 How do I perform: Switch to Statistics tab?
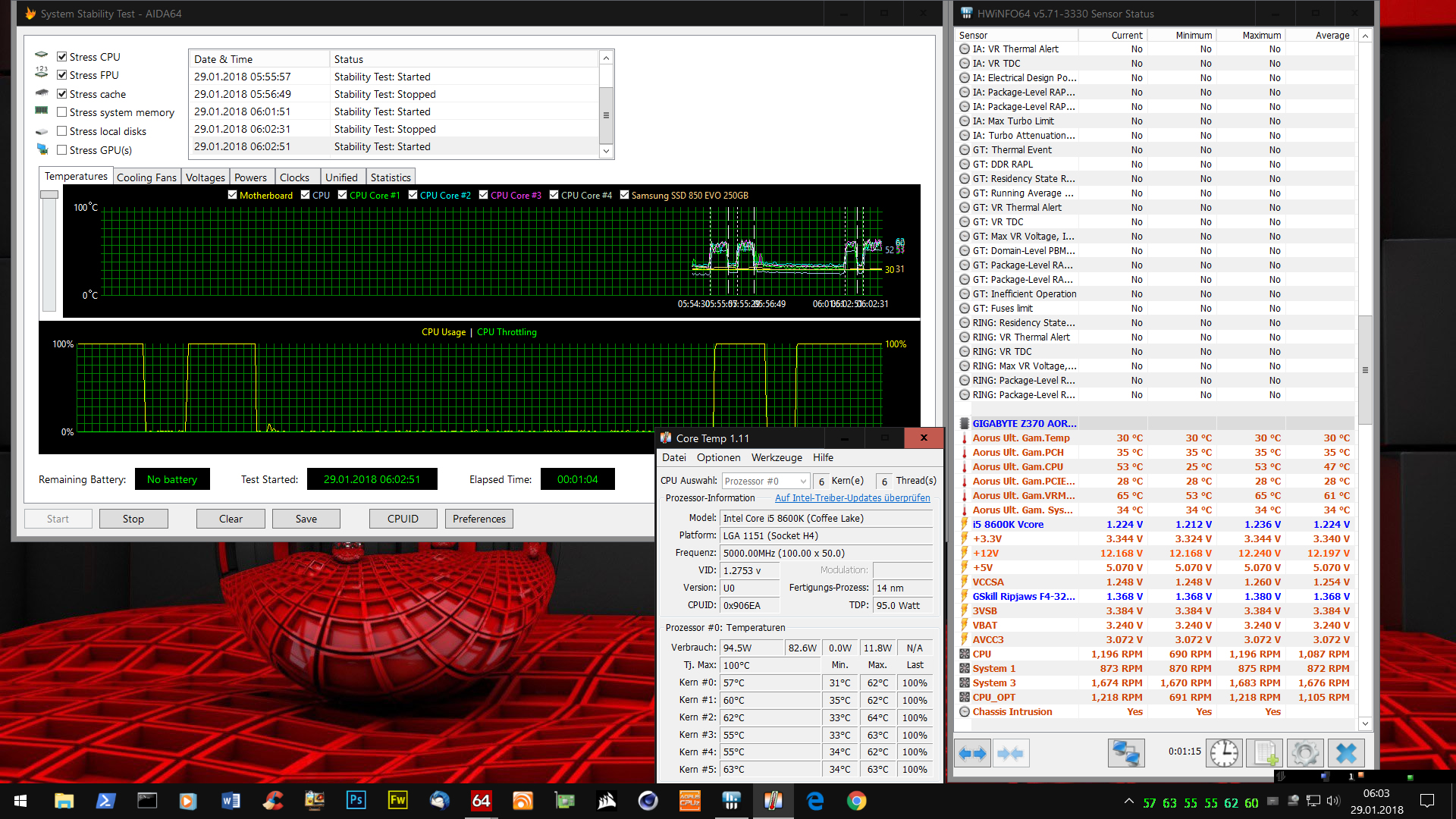coord(391,177)
